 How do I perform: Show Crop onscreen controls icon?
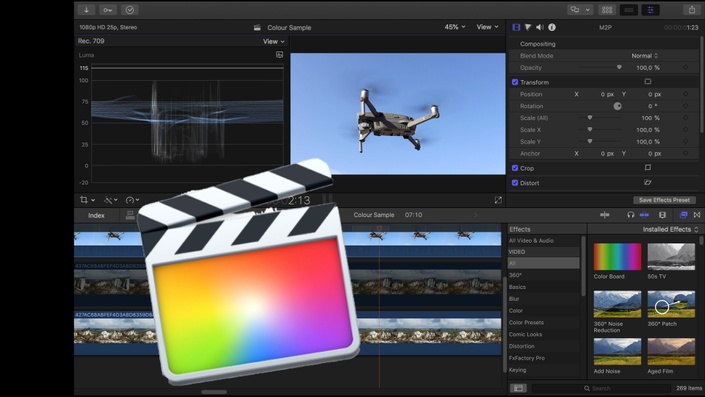(647, 168)
